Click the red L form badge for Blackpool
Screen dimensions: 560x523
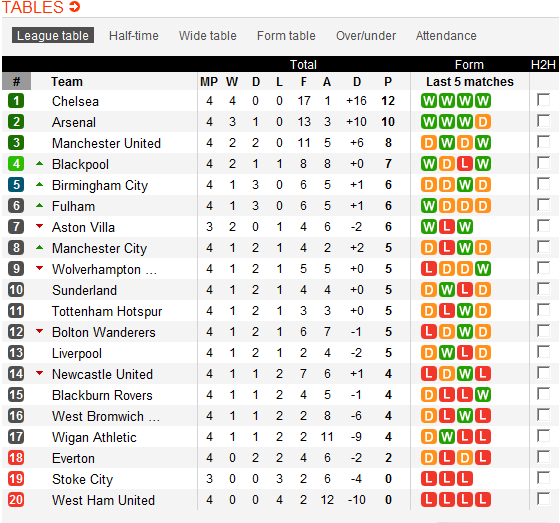point(465,164)
